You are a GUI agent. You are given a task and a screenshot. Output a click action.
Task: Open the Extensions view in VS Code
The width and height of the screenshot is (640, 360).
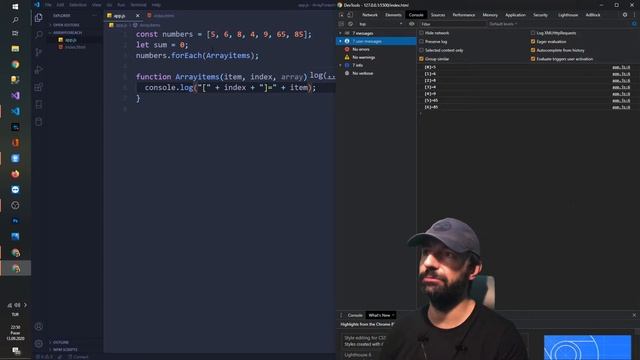[39, 87]
